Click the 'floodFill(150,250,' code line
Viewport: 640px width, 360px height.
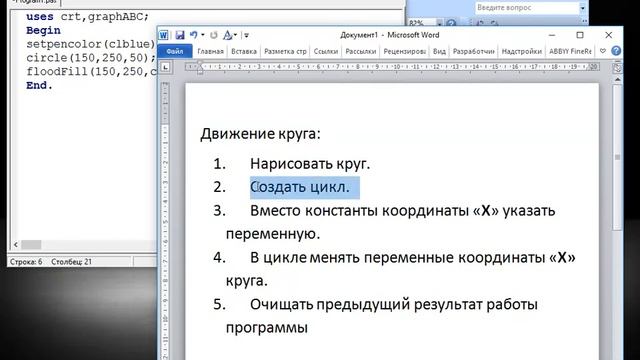91,72
